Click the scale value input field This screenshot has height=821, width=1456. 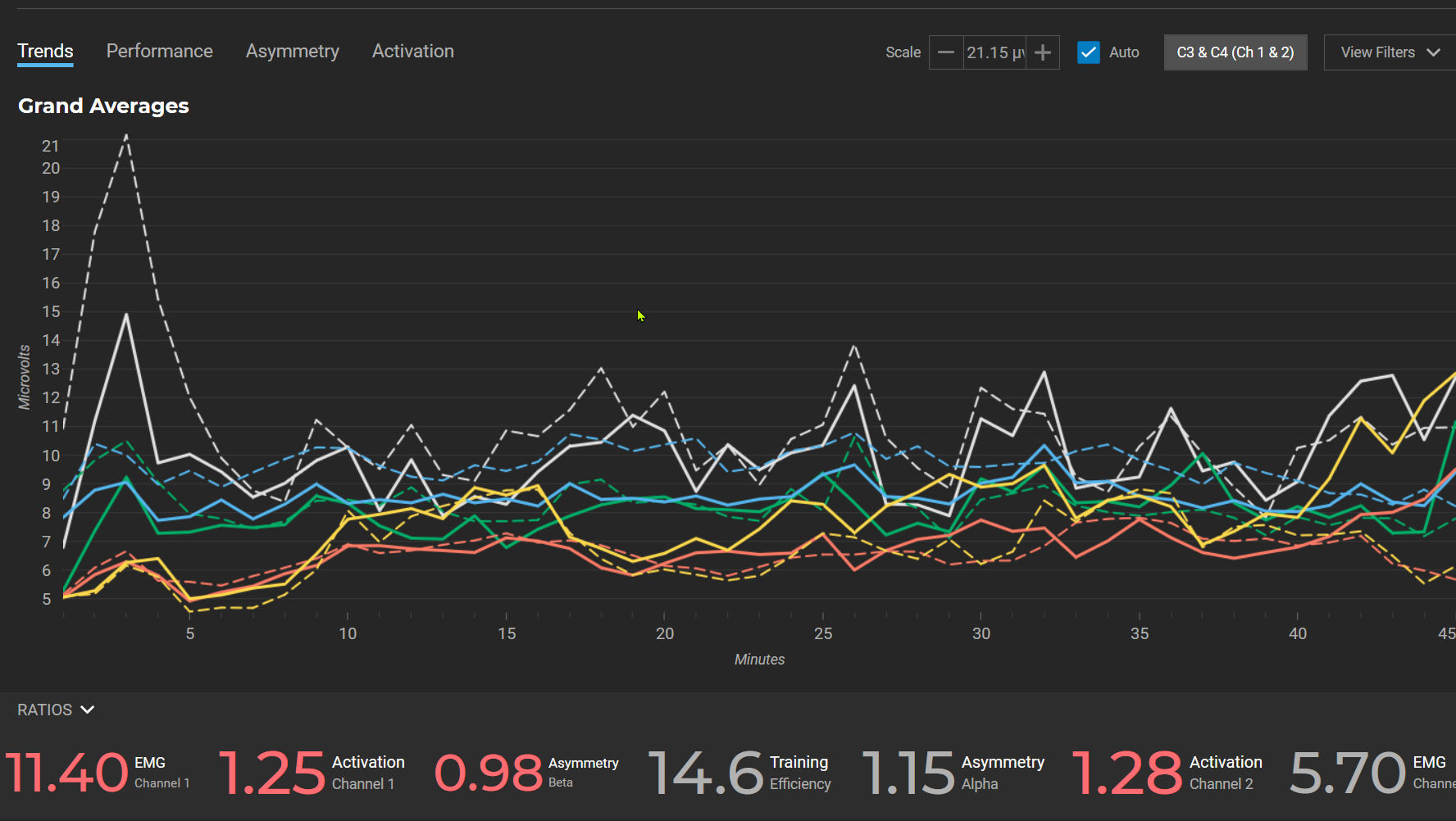(994, 52)
